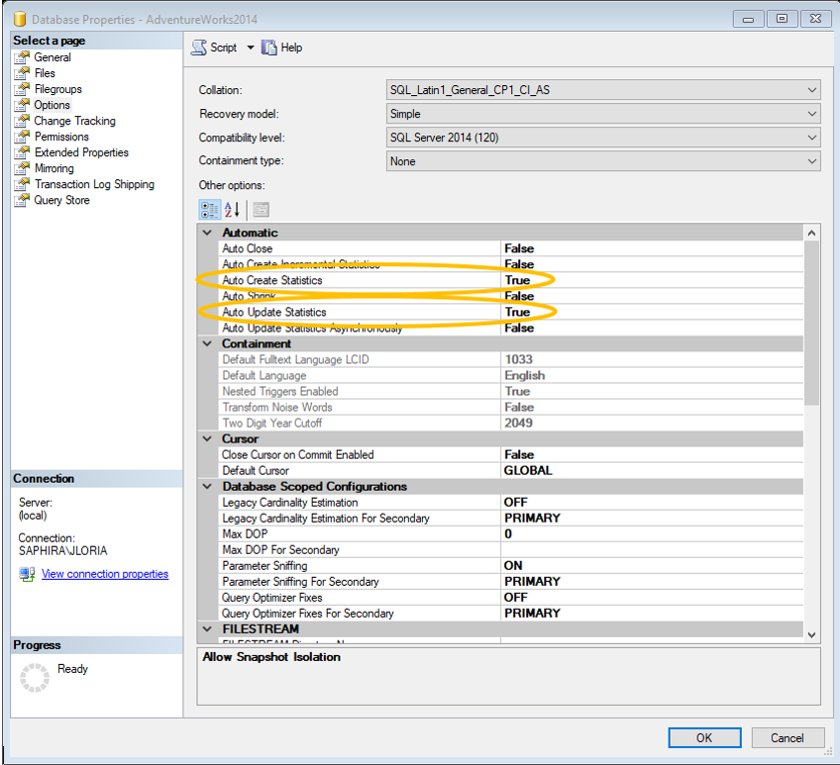840x765 pixels.
Task: Click the Cancel button
Action: pos(788,738)
